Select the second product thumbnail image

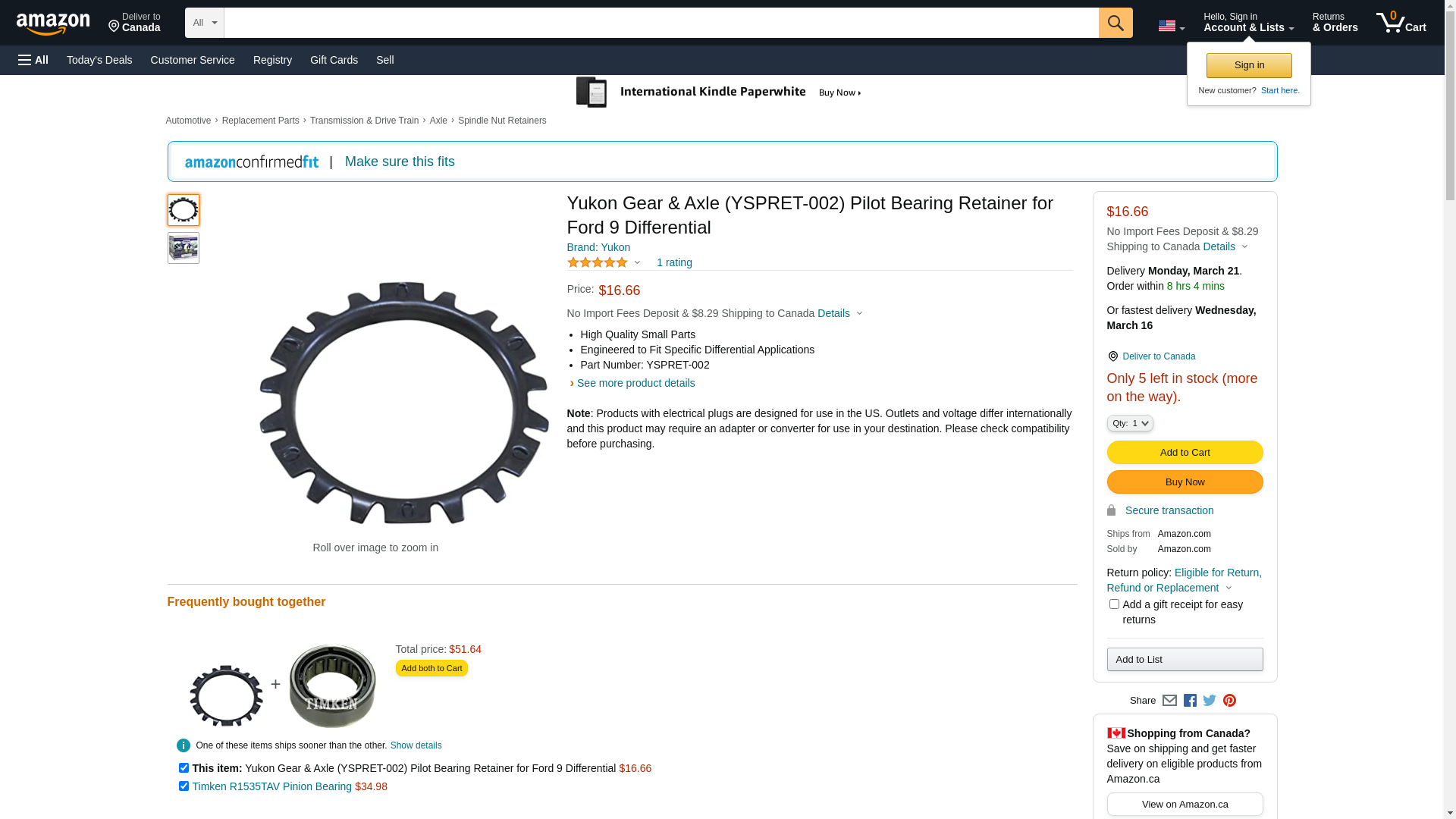coord(184,248)
